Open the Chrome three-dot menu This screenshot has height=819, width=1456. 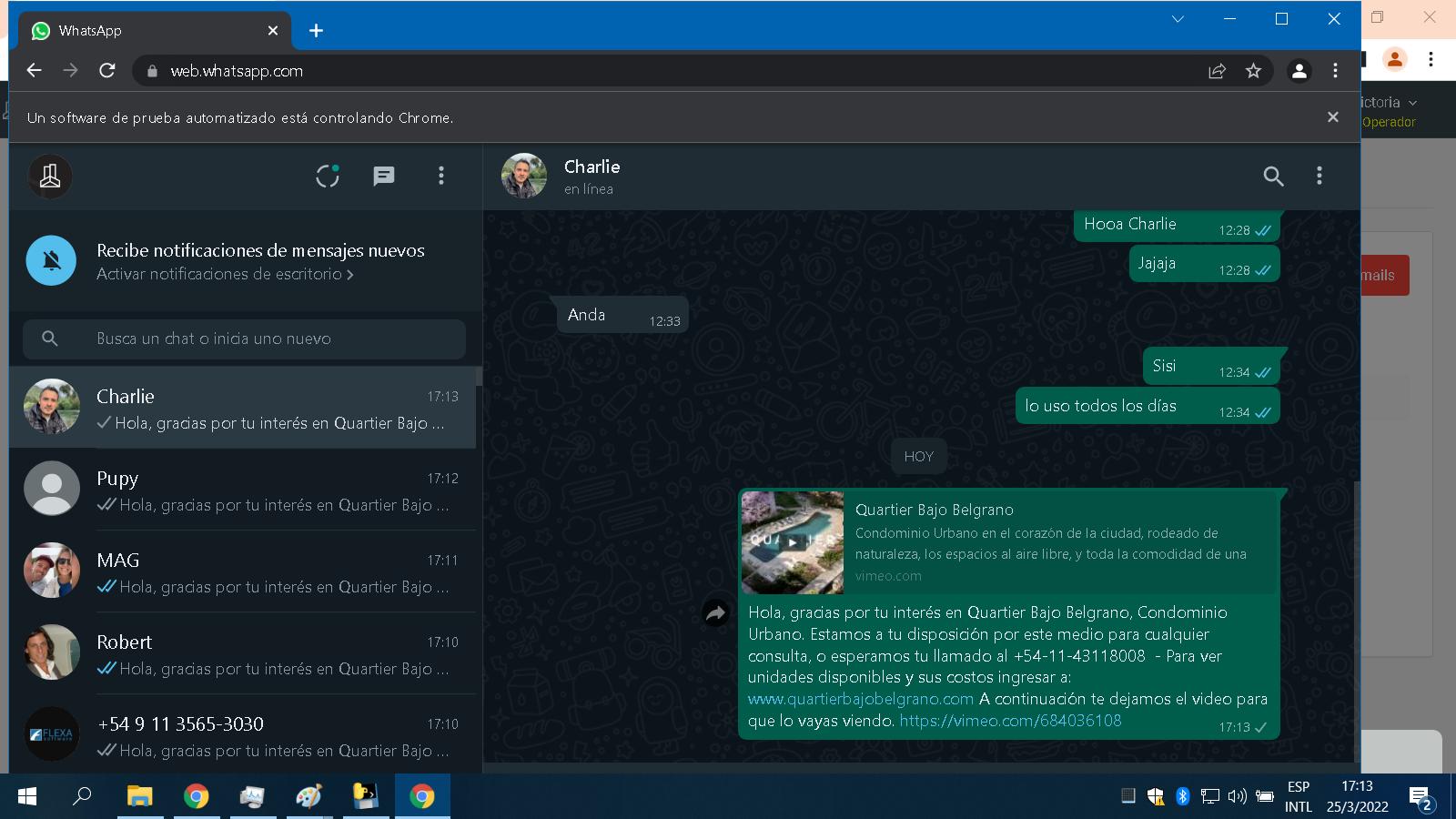1335,71
